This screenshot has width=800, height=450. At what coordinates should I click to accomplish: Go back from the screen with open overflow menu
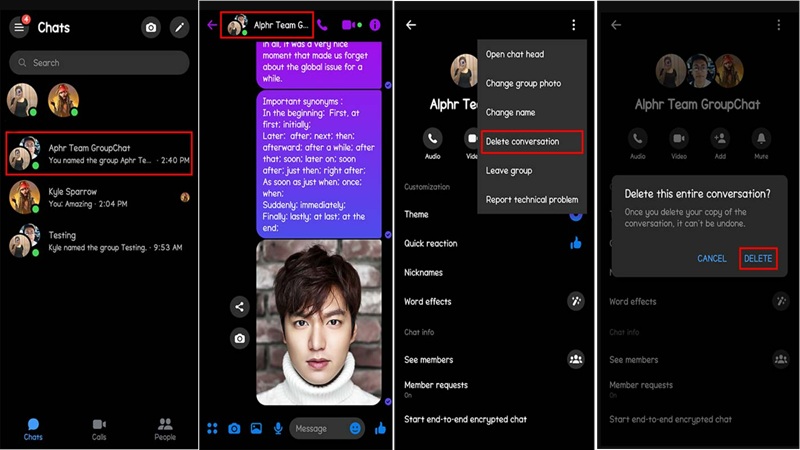(x=411, y=24)
